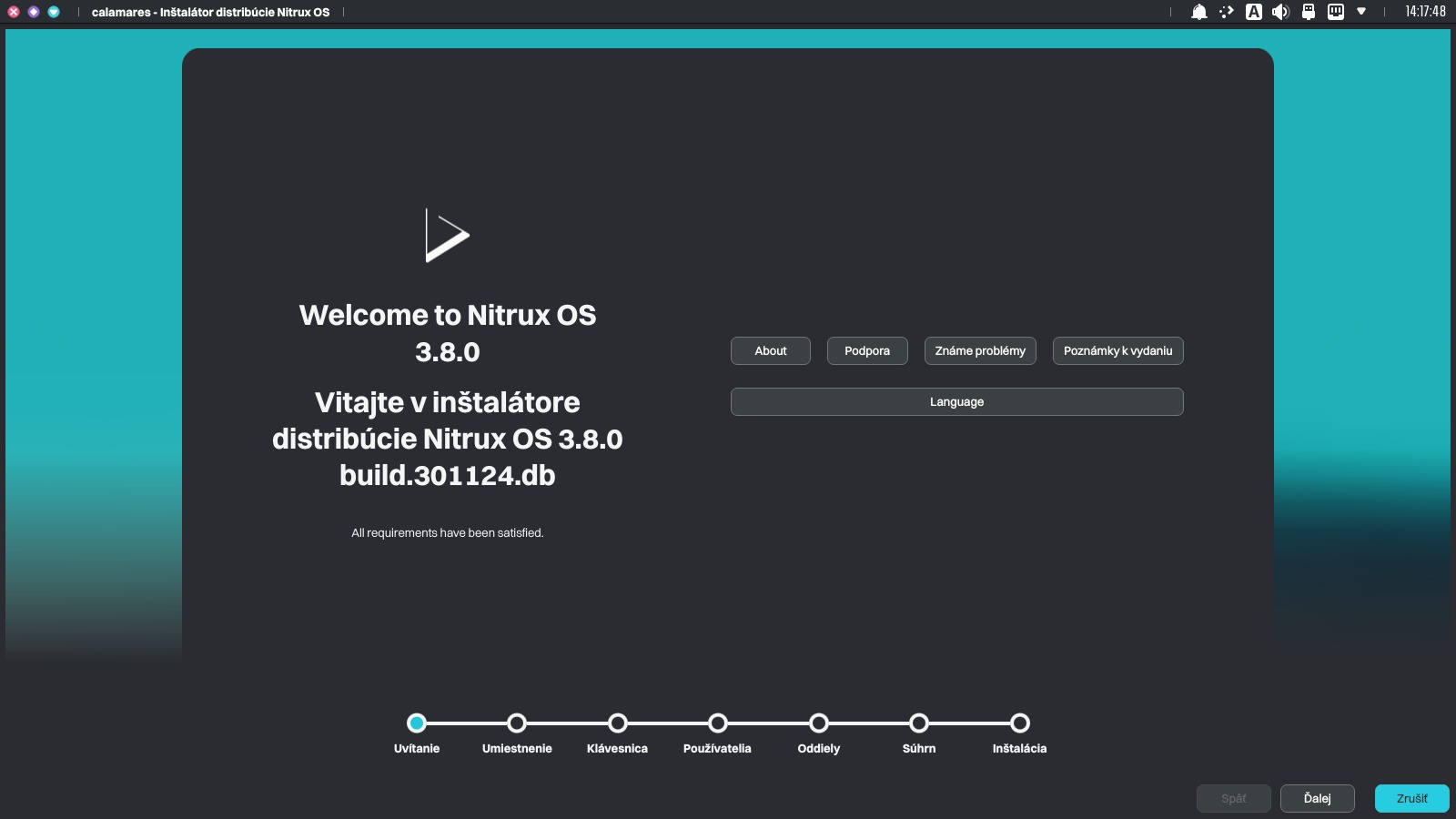Select the Súhrn step marker
The height and width of the screenshot is (819, 1456).
tap(919, 723)
